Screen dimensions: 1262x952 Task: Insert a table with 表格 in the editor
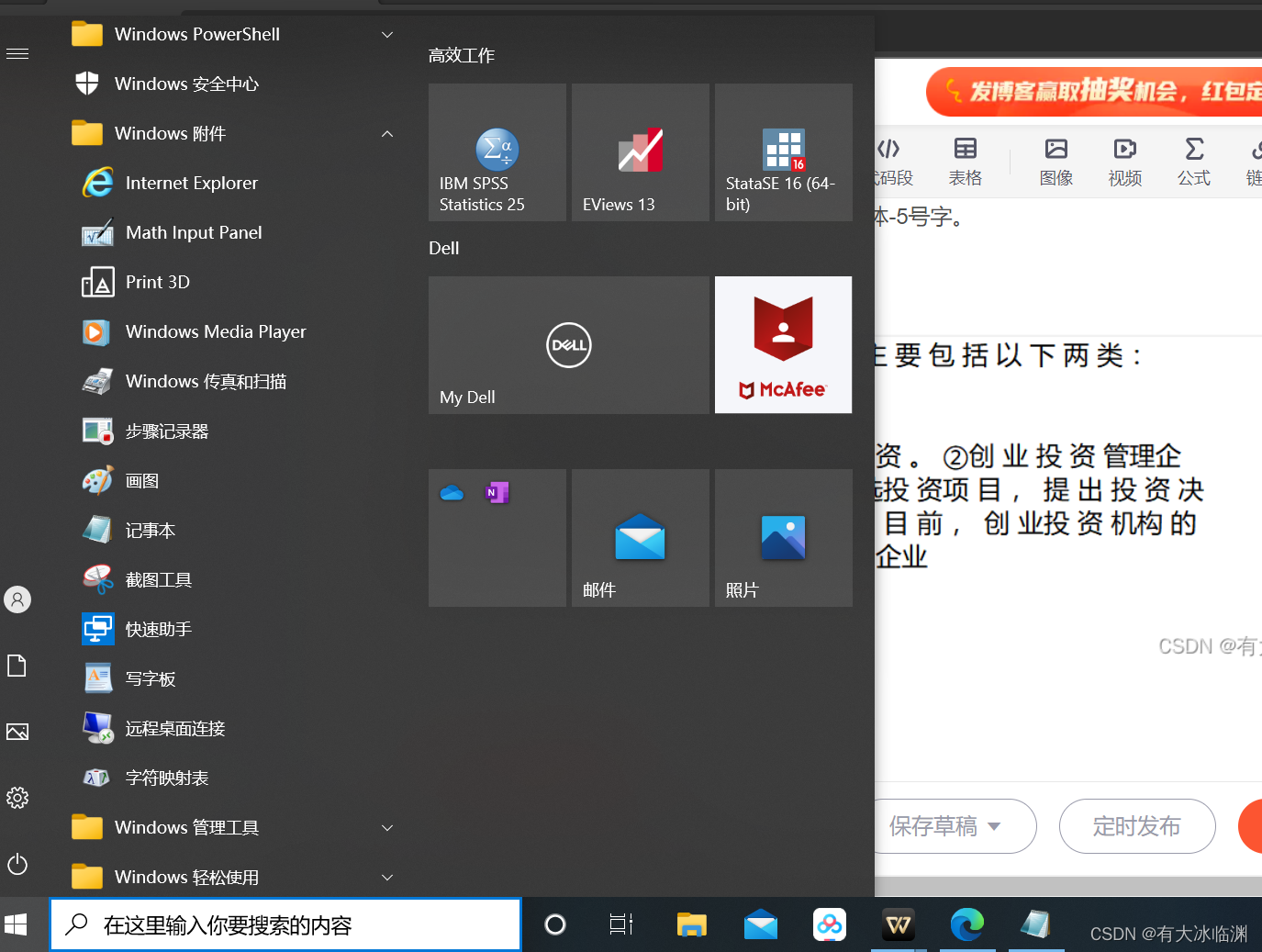(x=965, y=162)
